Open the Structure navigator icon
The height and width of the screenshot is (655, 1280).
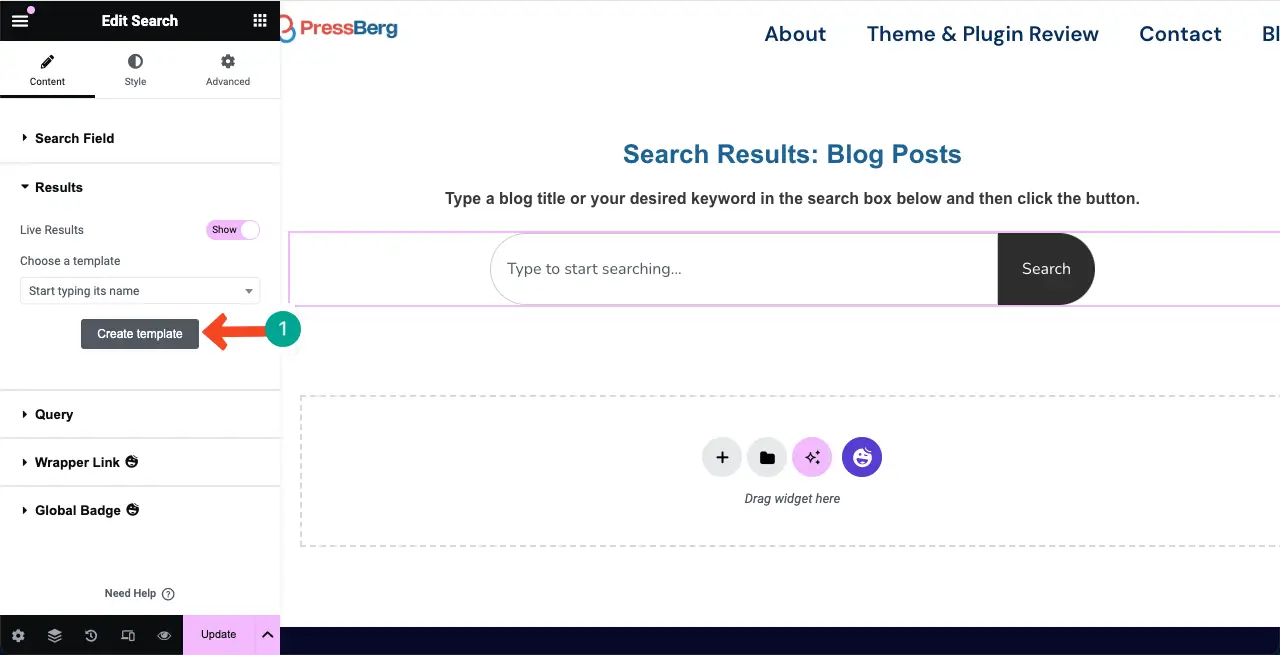click(x=54, y=634)
